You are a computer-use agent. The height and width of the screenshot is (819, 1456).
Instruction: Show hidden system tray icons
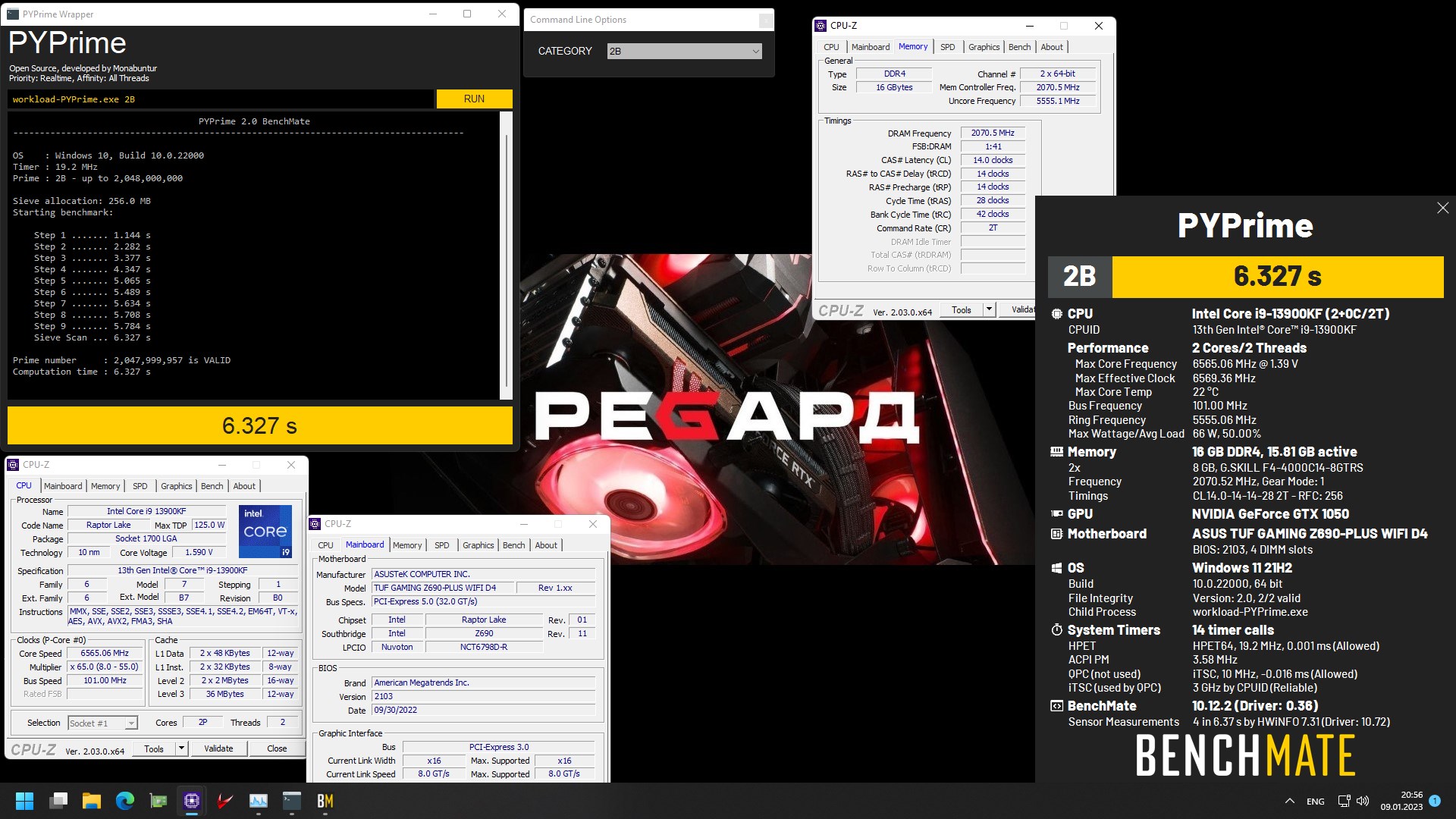pos(1290,801)
